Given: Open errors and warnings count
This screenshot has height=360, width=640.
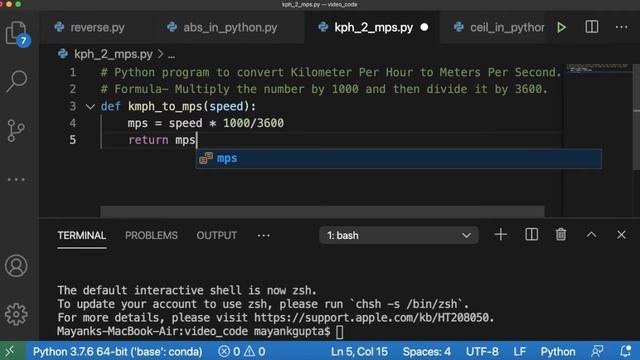Looking at the screenshot, I should coord(242,351).
